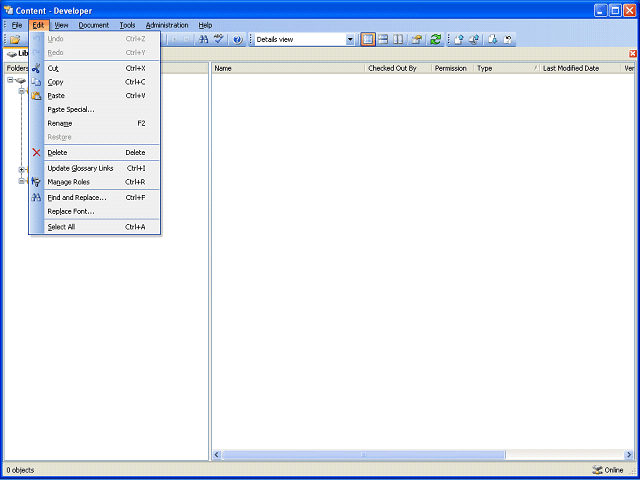Switch to the vertical split layout icon
The image size is (640, 480).
(398, 40)
